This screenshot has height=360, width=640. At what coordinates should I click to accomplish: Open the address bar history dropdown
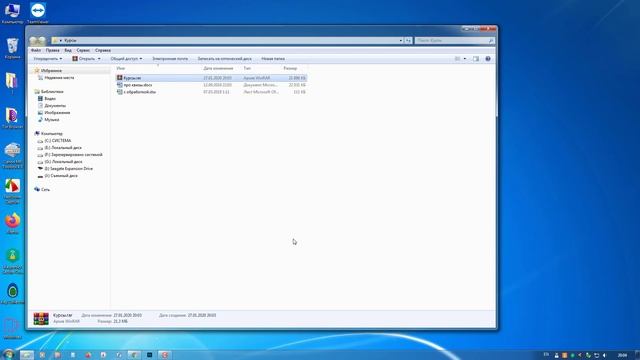pos(400,40)
